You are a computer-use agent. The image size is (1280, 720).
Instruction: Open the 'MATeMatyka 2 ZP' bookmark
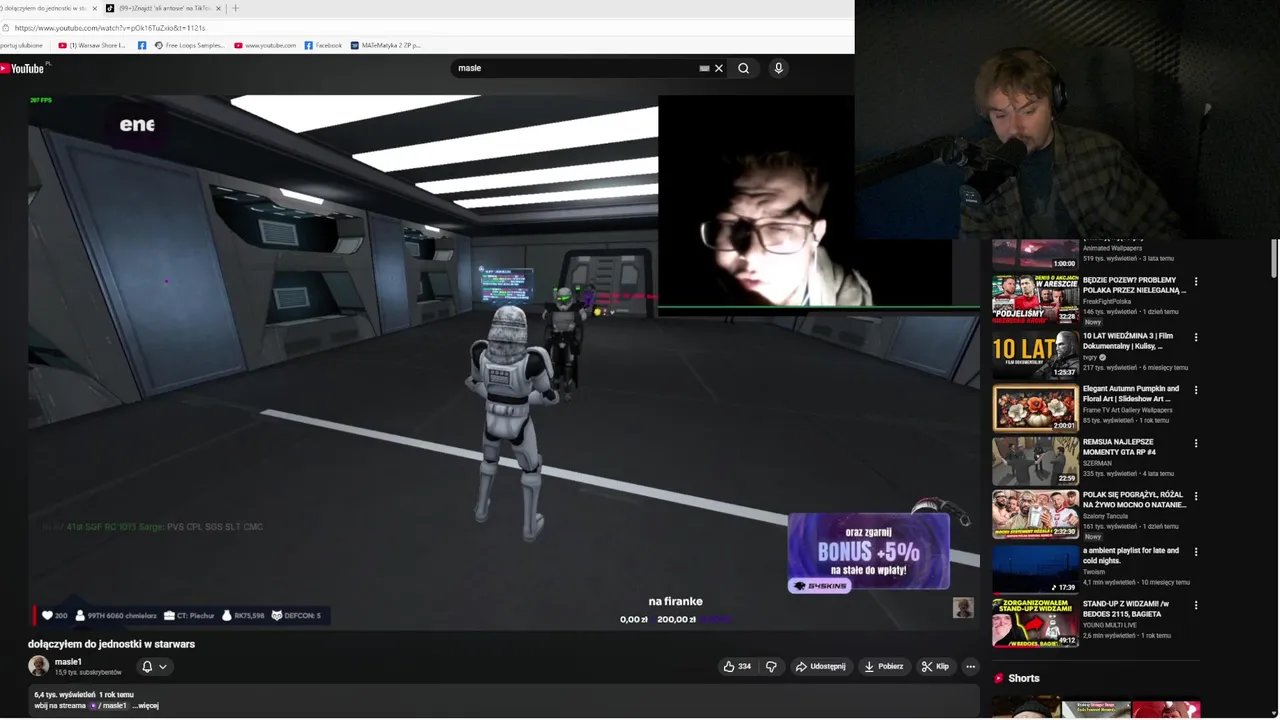[385, 45]
